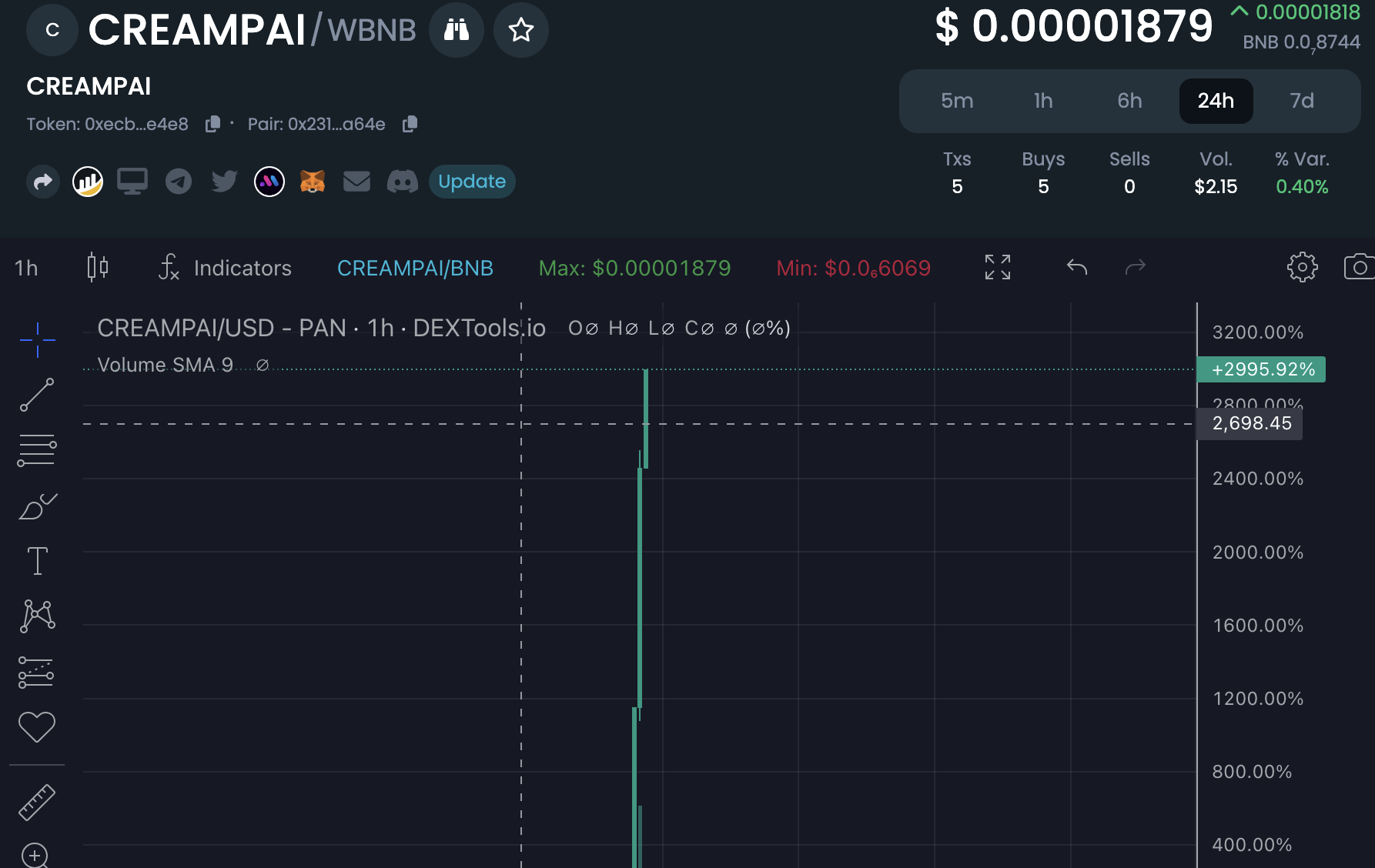Select the 5m timeframe tab
This screenshot has width=1375, height=868.
pos(957,101)
